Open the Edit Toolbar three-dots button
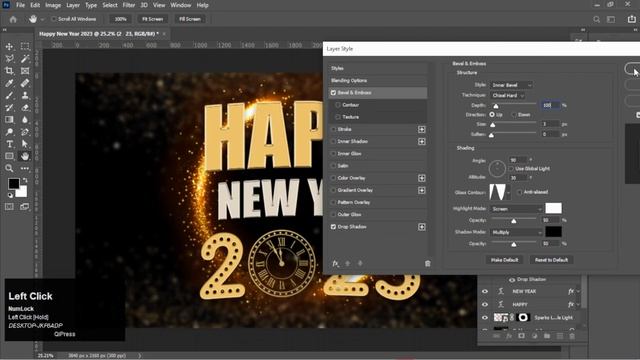 point(25,168)
